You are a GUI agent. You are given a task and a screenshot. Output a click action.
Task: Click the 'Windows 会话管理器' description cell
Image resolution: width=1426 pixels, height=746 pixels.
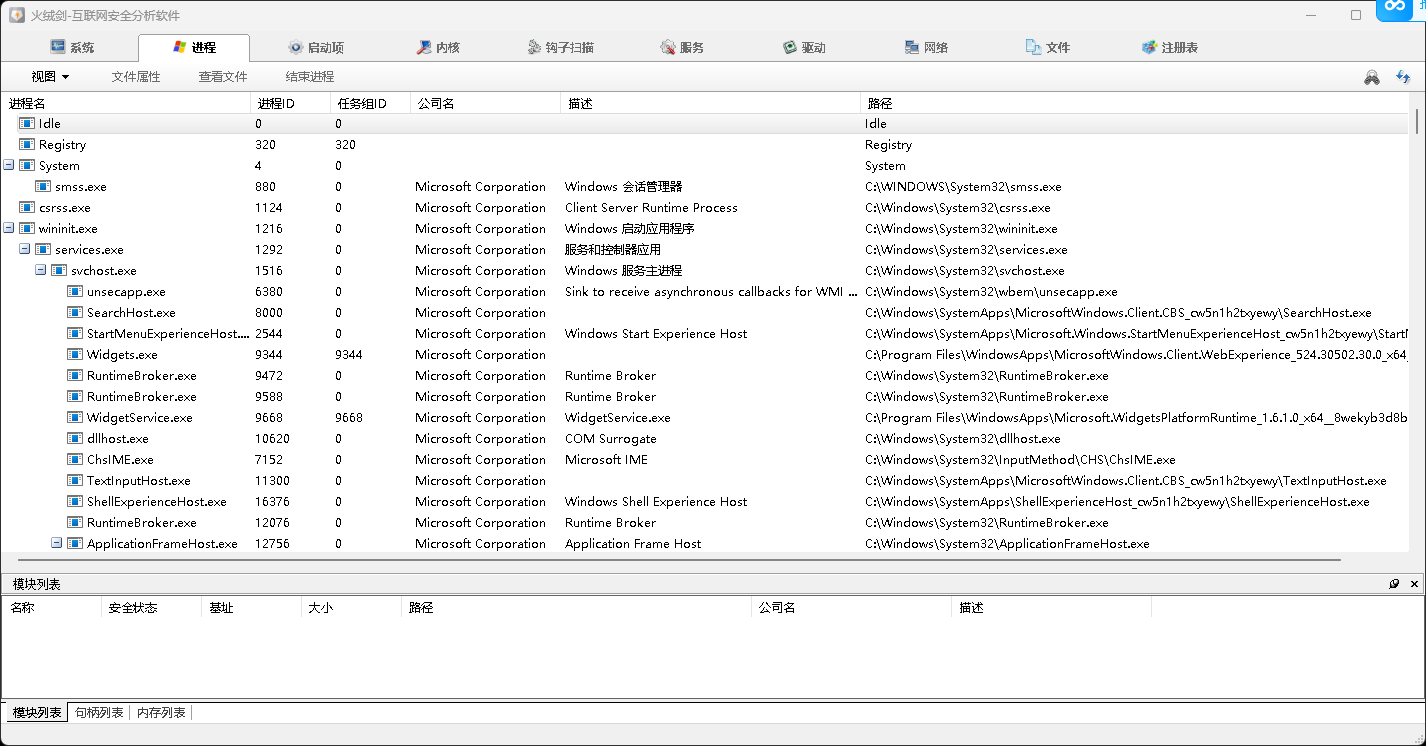[623, 187]
